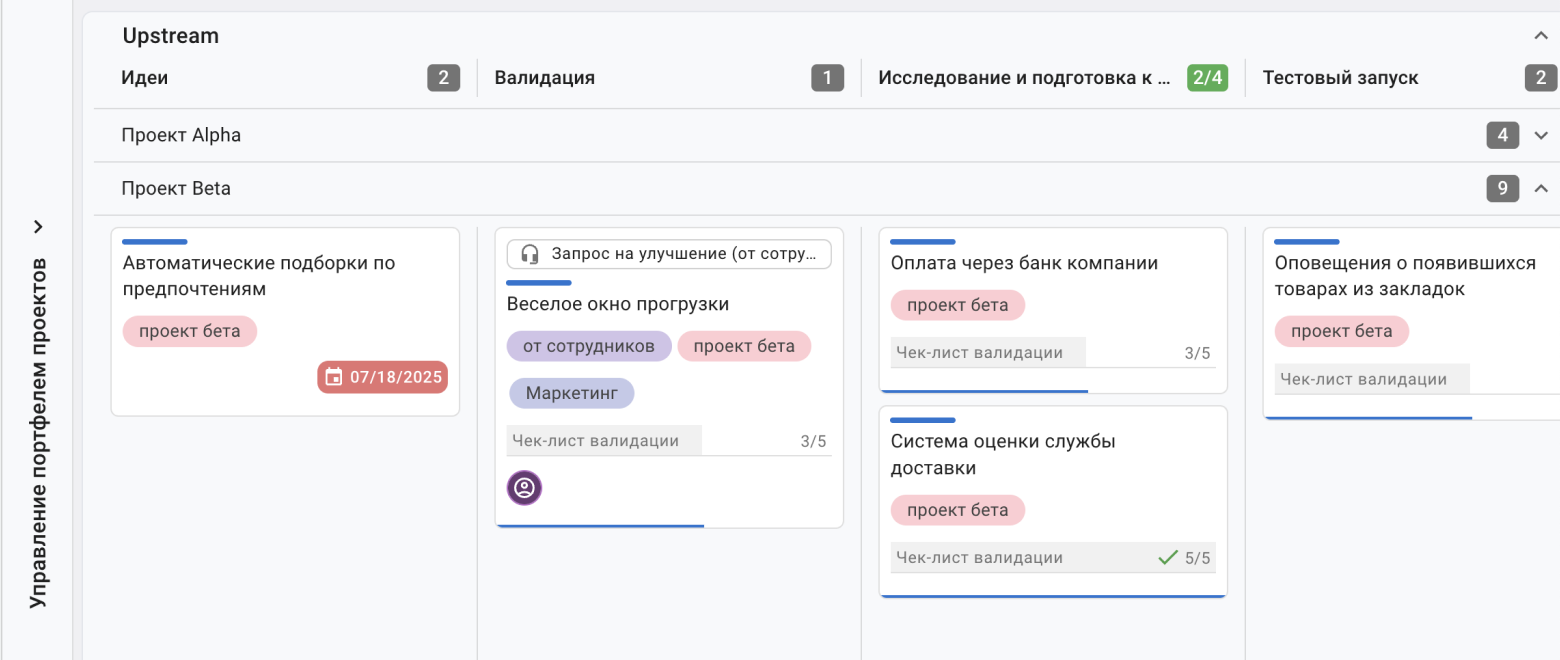Select the Исследование и подготовка column header

pyautogui.click(x=1024, y=78)
